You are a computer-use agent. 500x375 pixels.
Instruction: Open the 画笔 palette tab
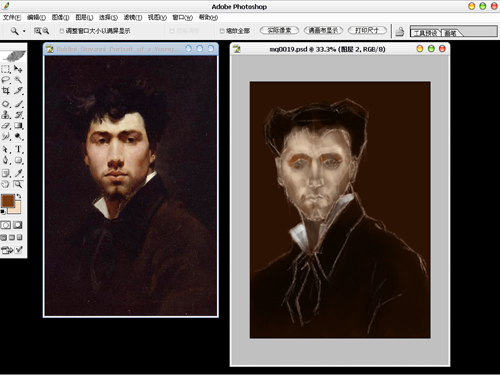[451, 33]
